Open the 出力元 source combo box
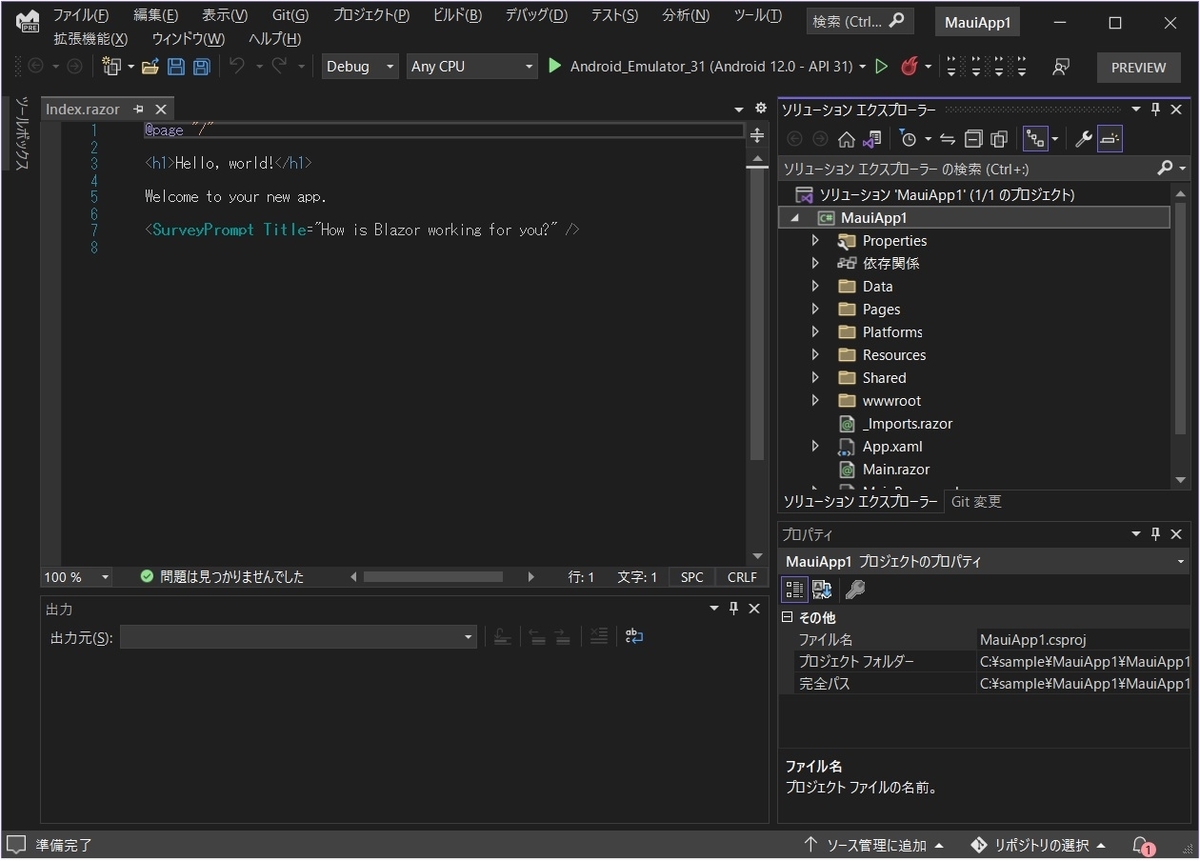Screen dimensions: 1200x861 (x=299, y=637)
